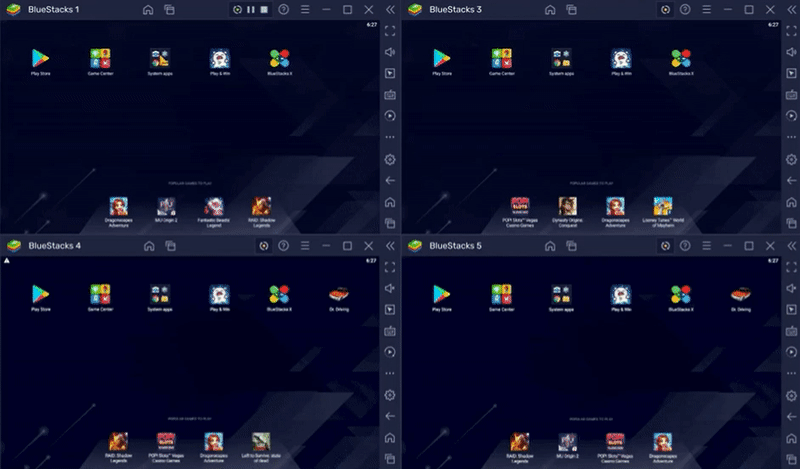Open hamburger menu in BlueStacks 4
The width and height of the screenshot is (800, 469).
305,246
